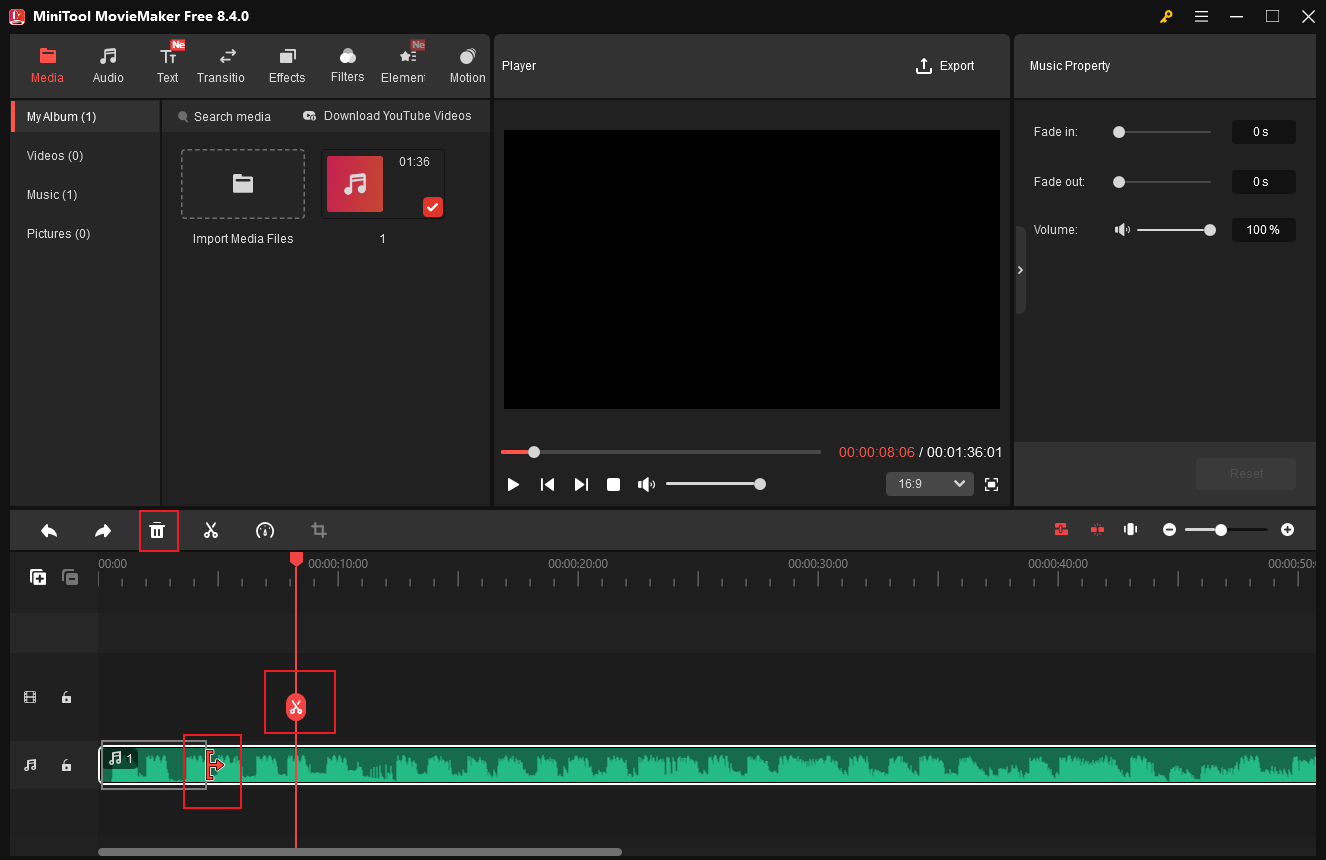This screenshot has width=1326, height=860.
Task: Open Download YouTube Videos link
Action: [x=388, y=116]
